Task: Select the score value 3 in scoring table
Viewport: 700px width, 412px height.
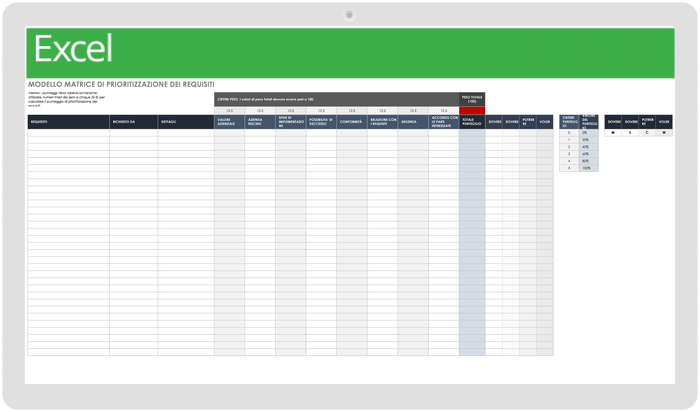Action: pyautogui.click(x=569, y=154)
